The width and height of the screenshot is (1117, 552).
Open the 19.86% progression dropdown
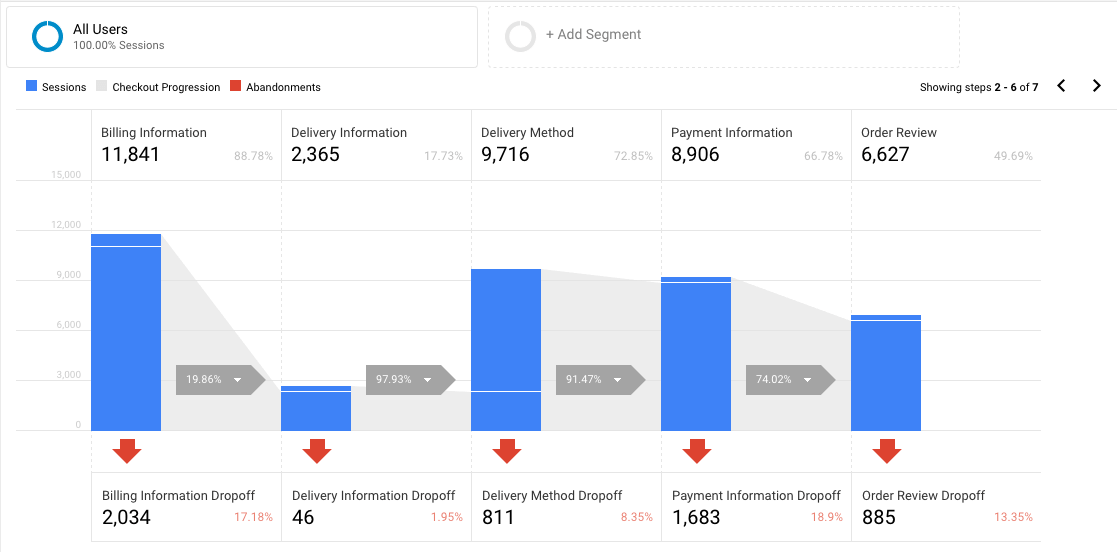tap(220, 380)
